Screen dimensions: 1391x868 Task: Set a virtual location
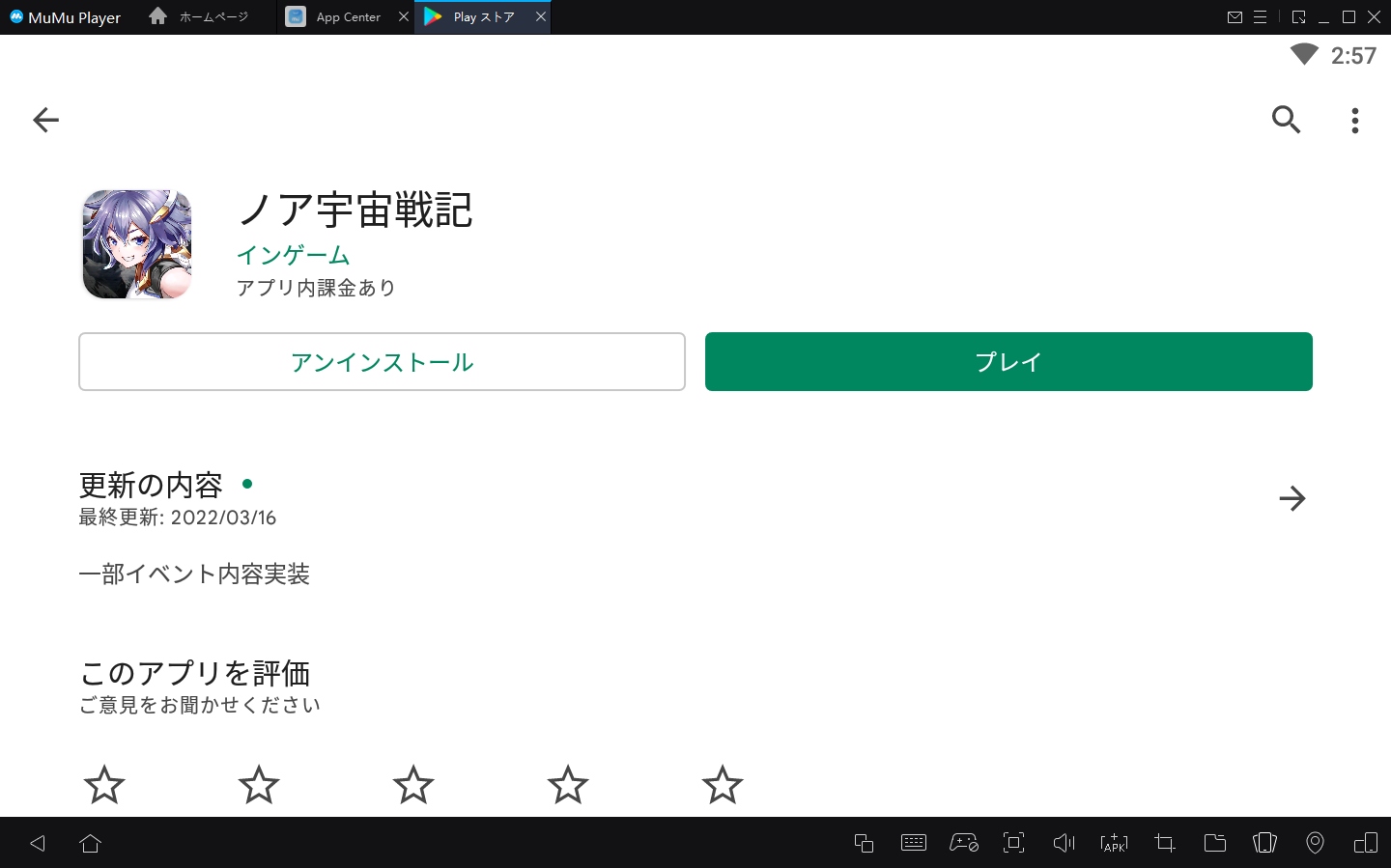tap(1315, 843)
